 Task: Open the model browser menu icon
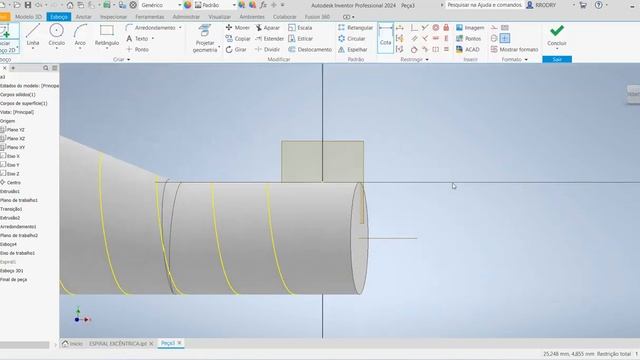point(55,68)
